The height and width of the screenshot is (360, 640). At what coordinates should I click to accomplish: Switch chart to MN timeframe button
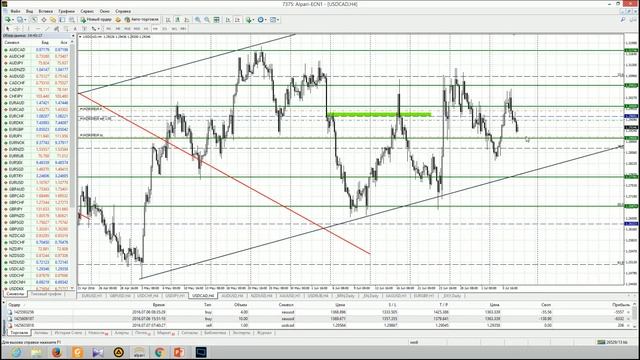pos(183,29)
